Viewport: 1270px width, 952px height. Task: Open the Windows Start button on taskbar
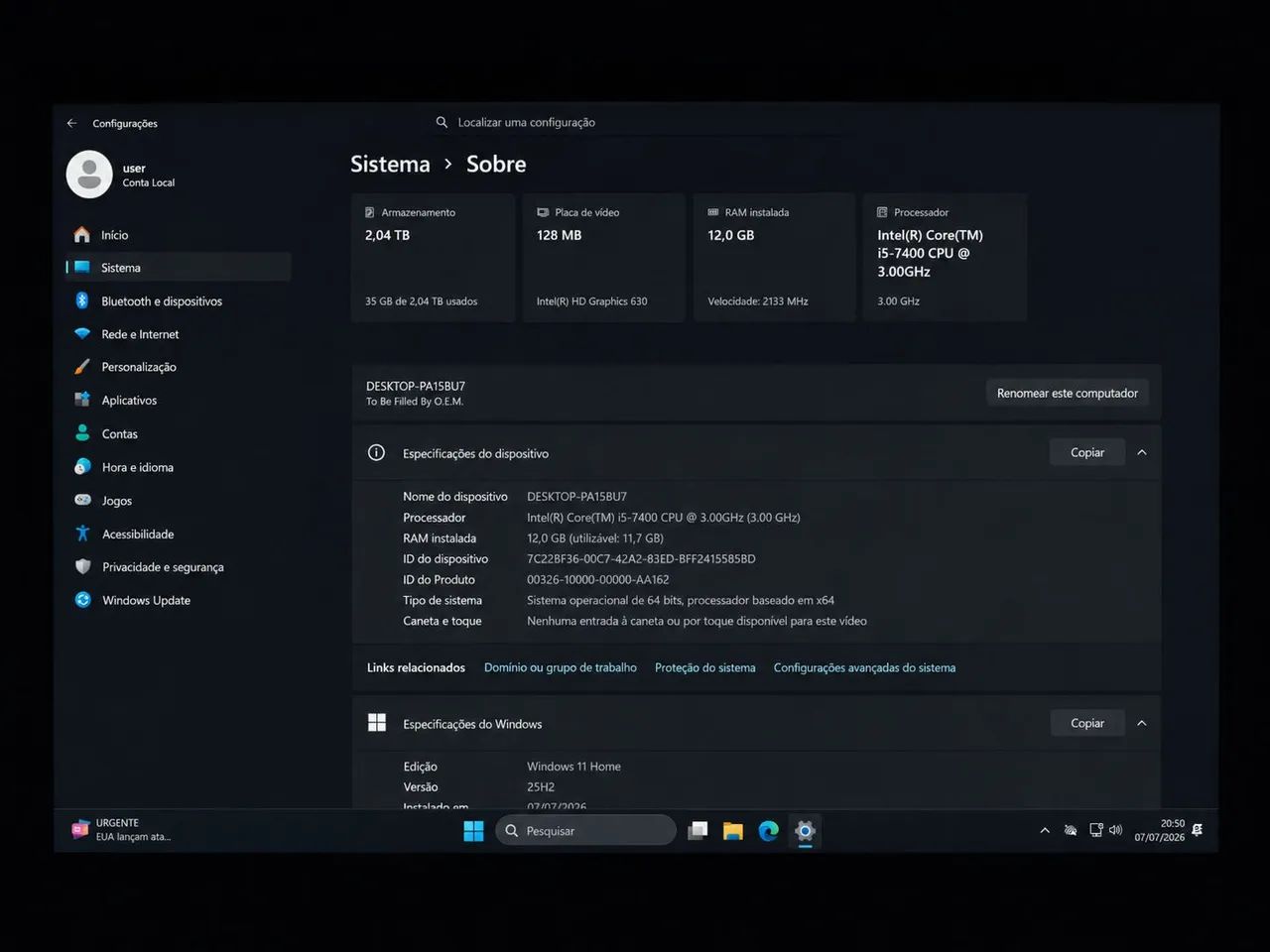473,831
